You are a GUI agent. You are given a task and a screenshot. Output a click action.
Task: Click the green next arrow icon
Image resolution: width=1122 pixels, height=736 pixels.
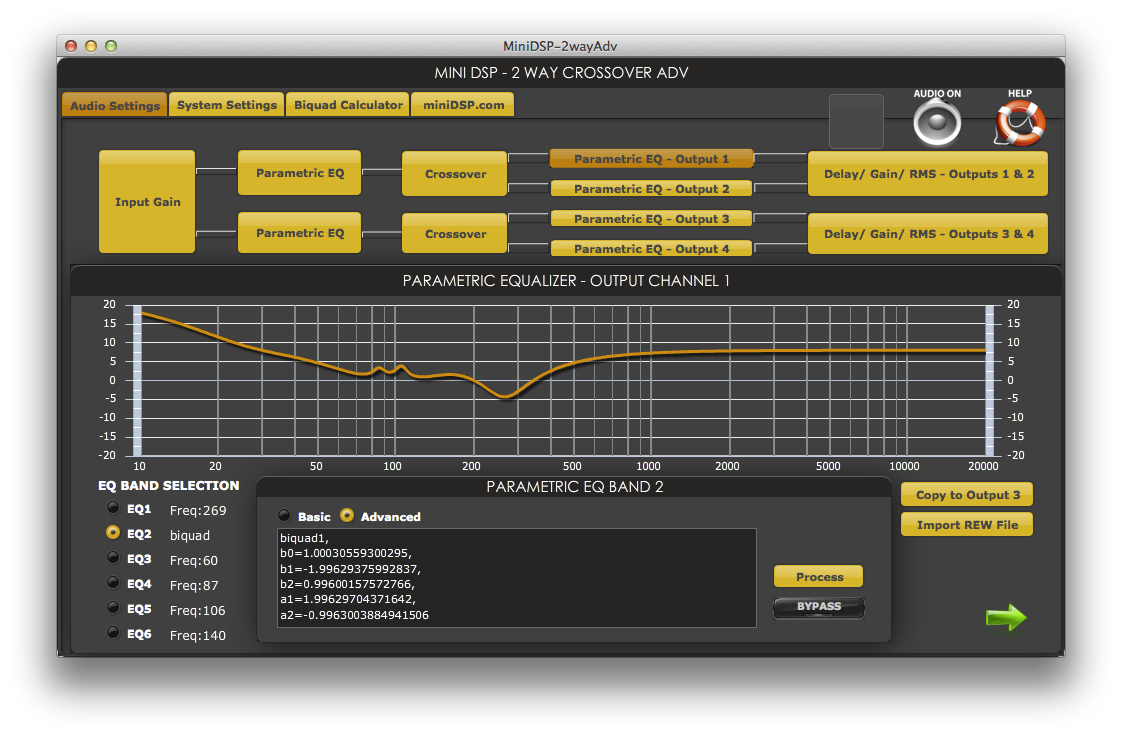click(1006, 617)
